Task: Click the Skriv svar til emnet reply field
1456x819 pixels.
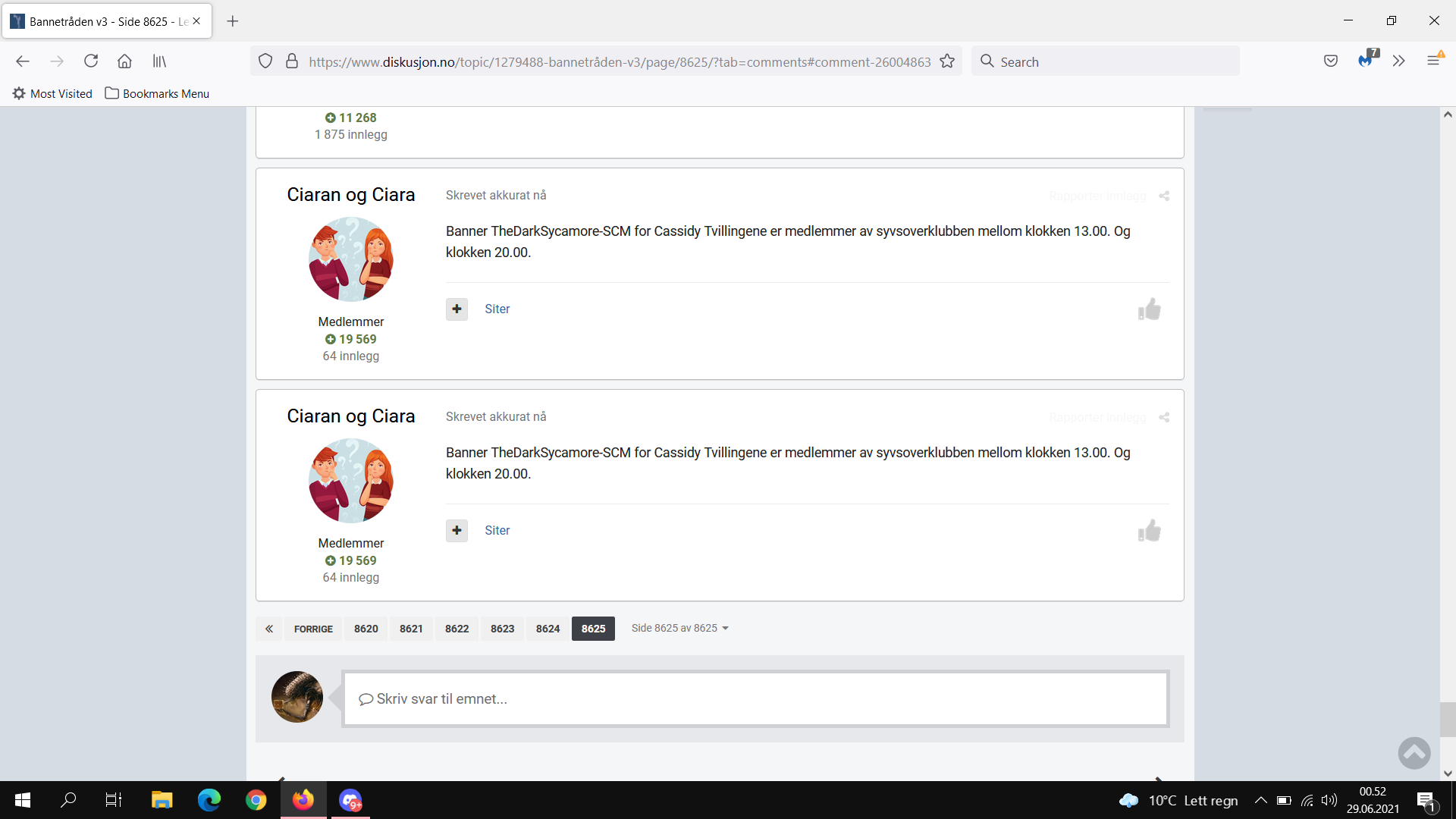Action: click(x=755, y=698)
